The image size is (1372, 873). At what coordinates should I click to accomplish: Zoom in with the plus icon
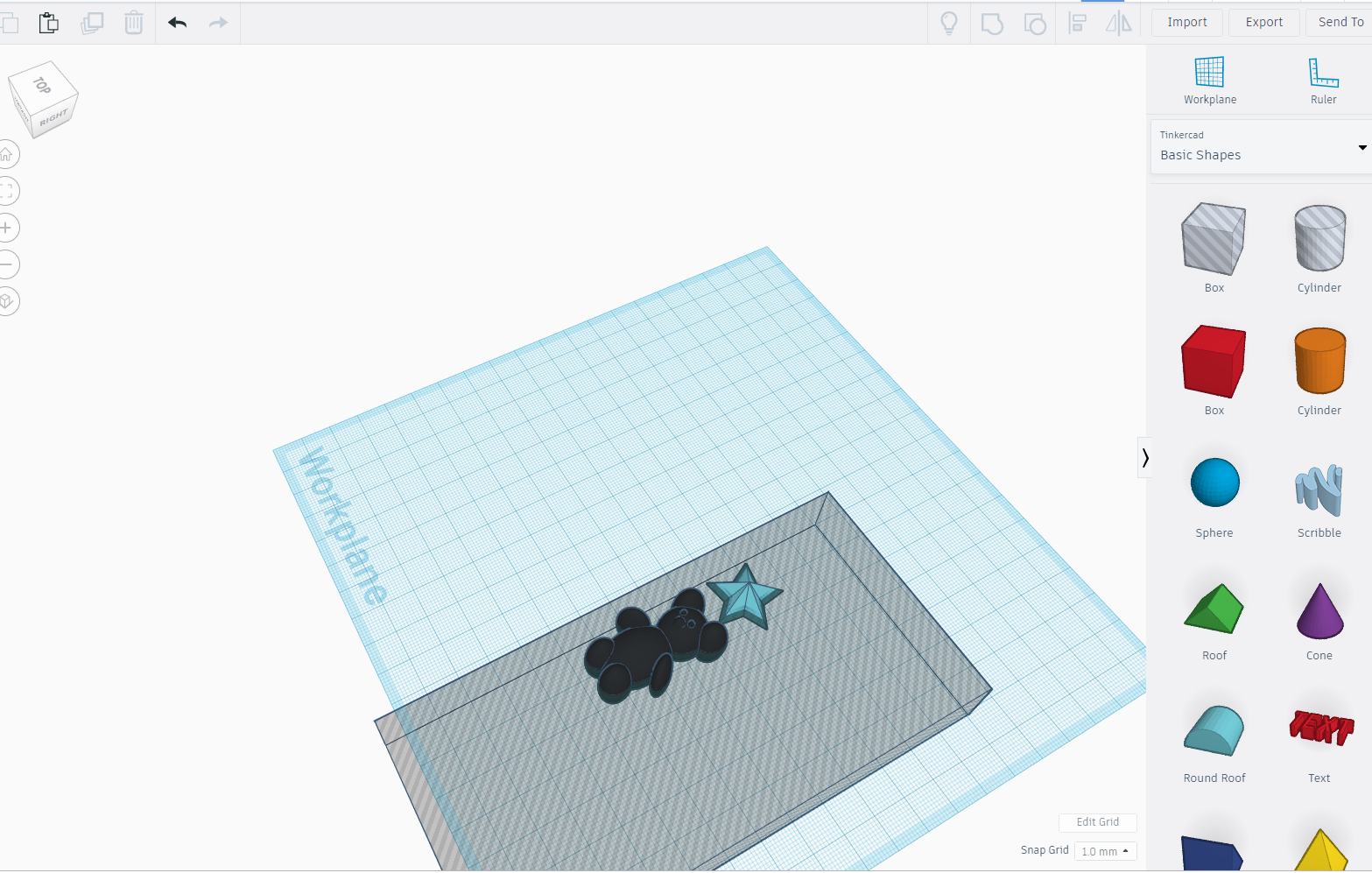click(5, 228)
